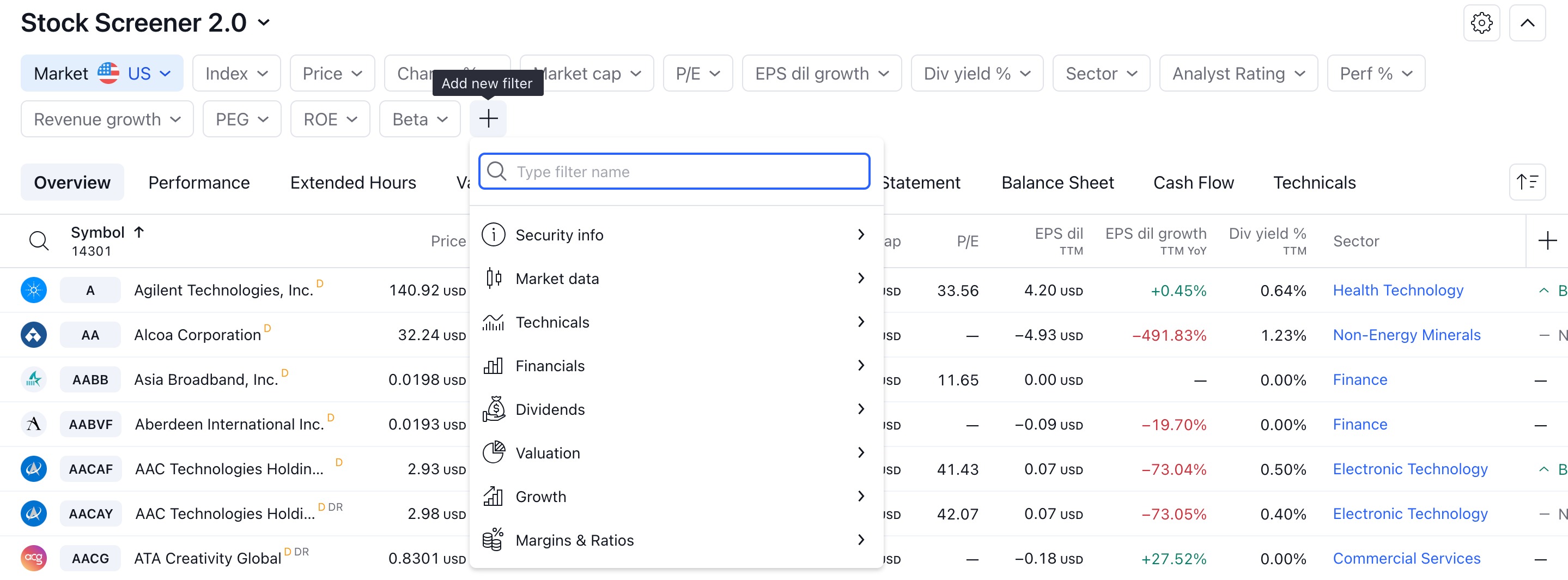The width and height of the screenshot is (1568, 580).
Task: Open the Analyst Rating filter dropdown
Action: tap(1238, 73)
